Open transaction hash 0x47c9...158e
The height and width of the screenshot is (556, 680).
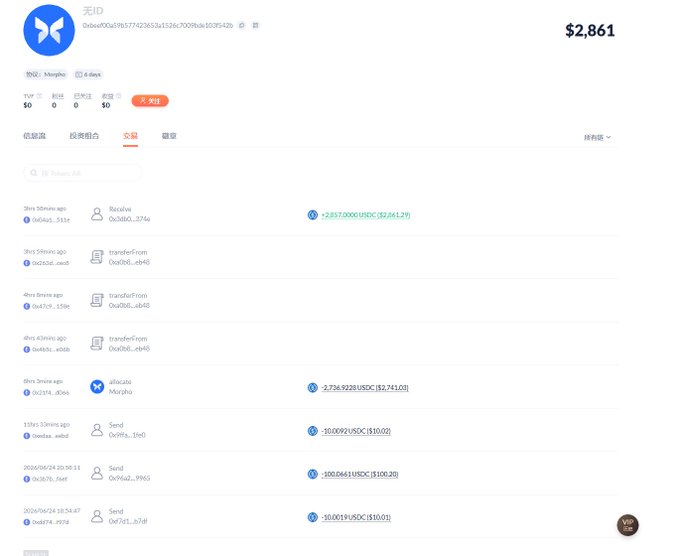point(51,306)
